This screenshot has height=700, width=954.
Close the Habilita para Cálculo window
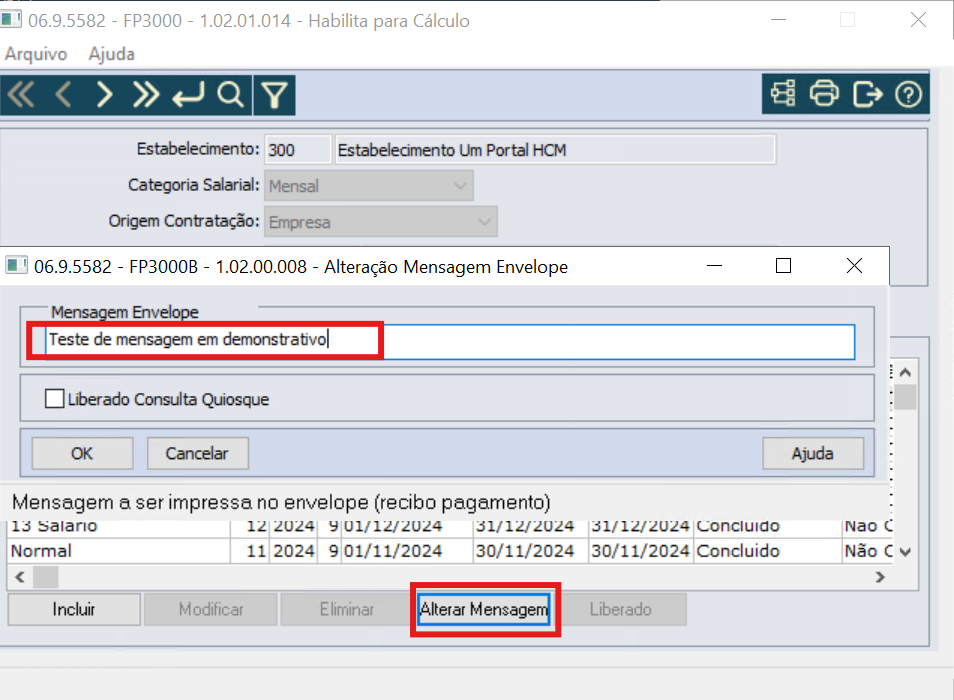919,20
